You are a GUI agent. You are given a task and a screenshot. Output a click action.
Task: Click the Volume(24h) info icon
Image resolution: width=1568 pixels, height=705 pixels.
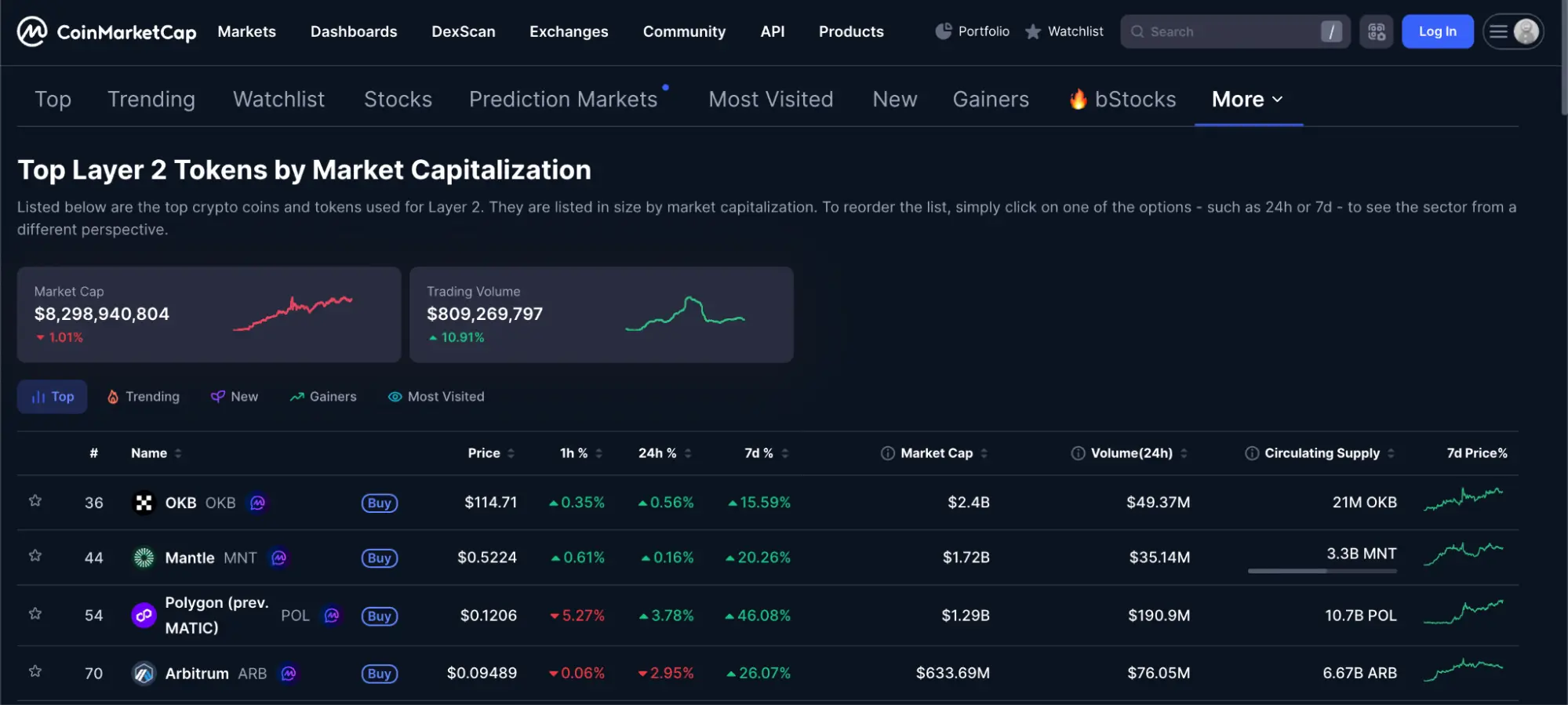[x=1078, y=453]
